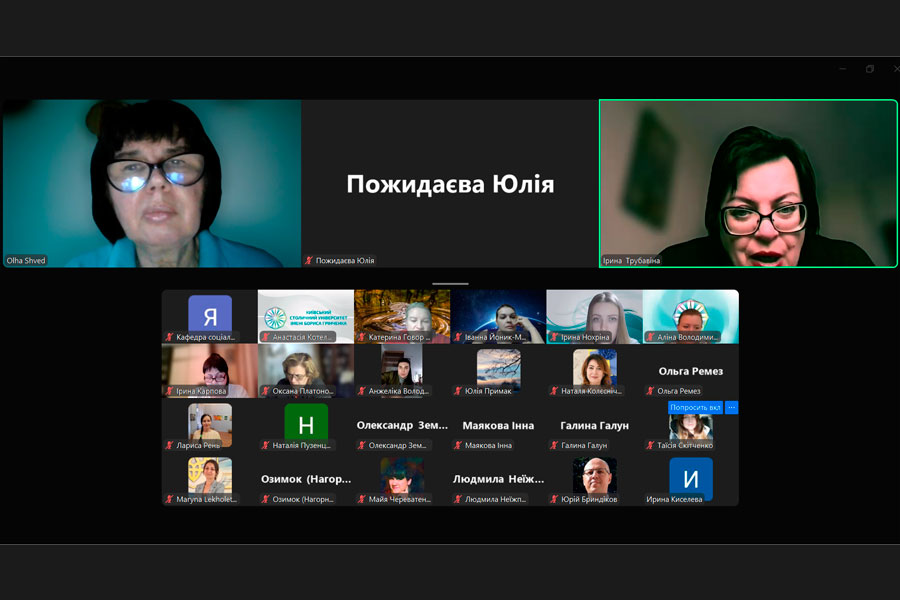Screen dimensions: 900x600
Task: Click the large Маякова Інна name text
Action: (x=498, y=425)
